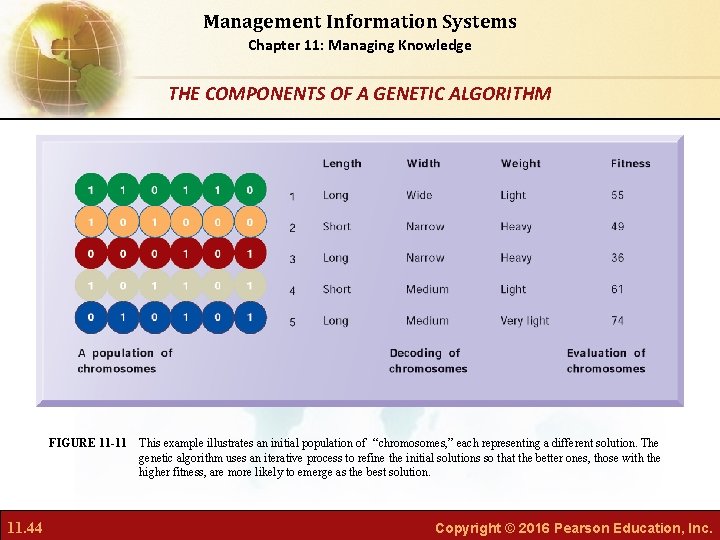Click fitness value 36

(x=617, y=257)
